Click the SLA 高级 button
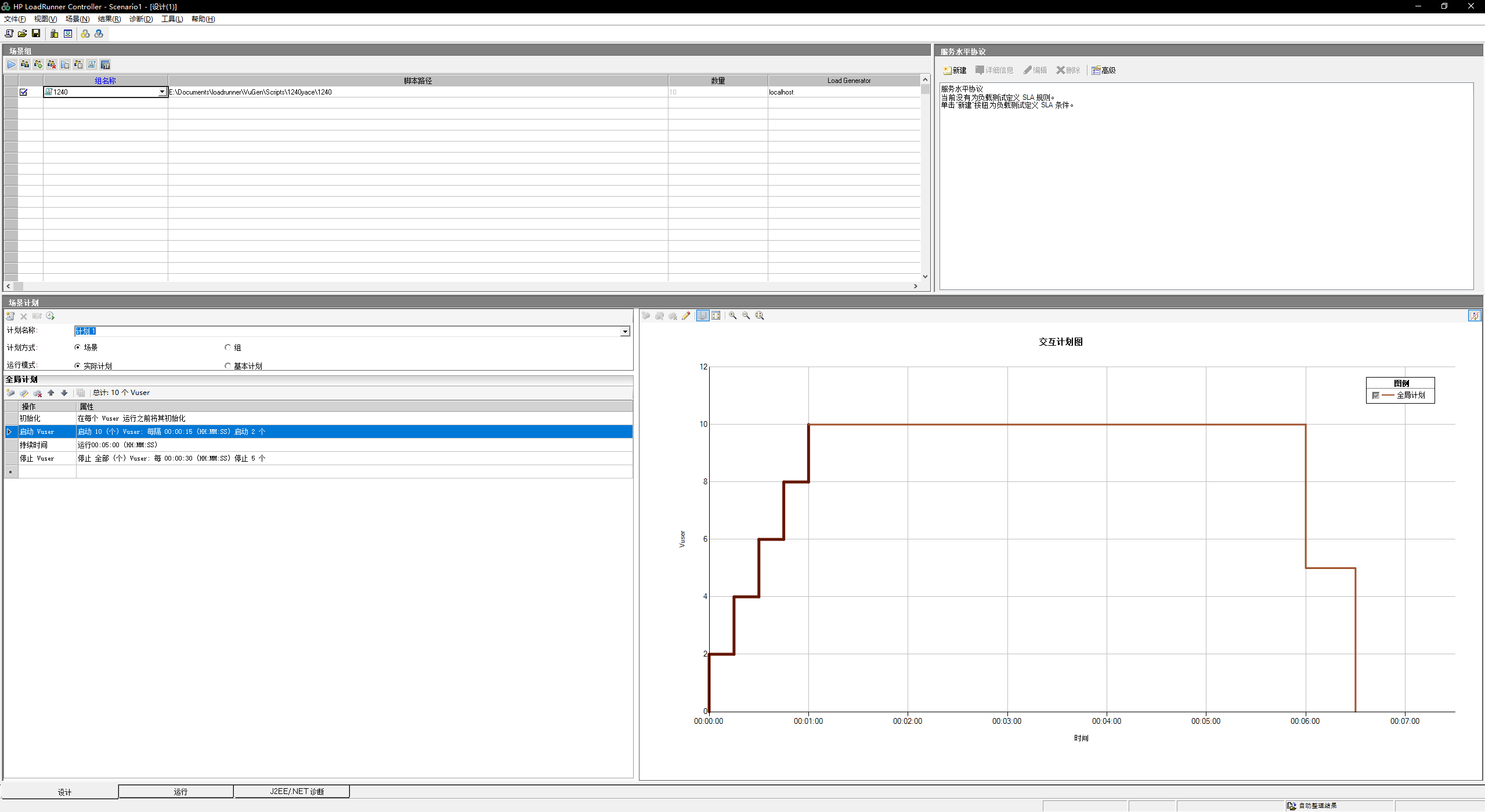 pyautogui.click(x=1104, y=70)
